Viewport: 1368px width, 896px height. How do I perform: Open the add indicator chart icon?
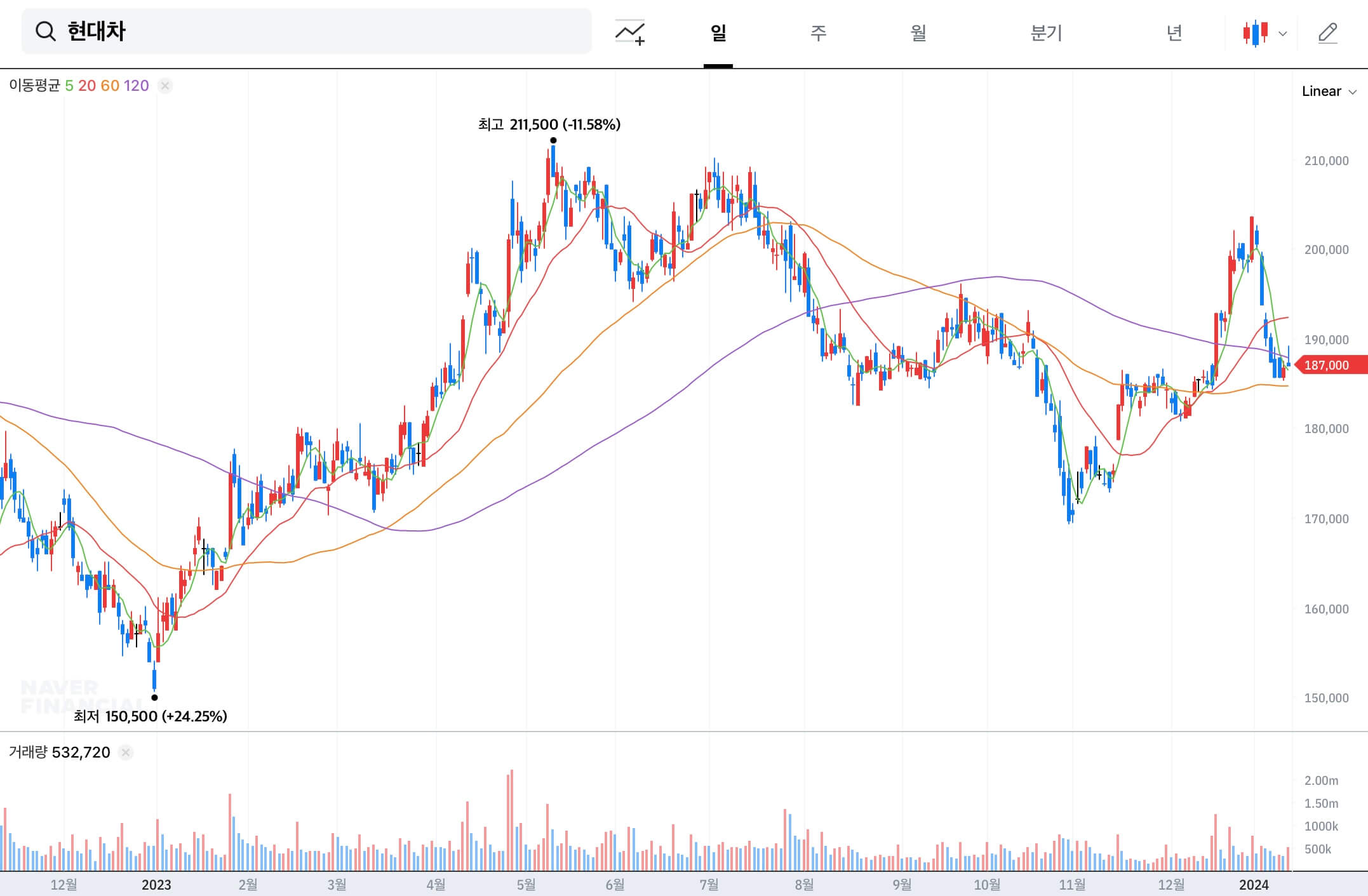(630, 32)
